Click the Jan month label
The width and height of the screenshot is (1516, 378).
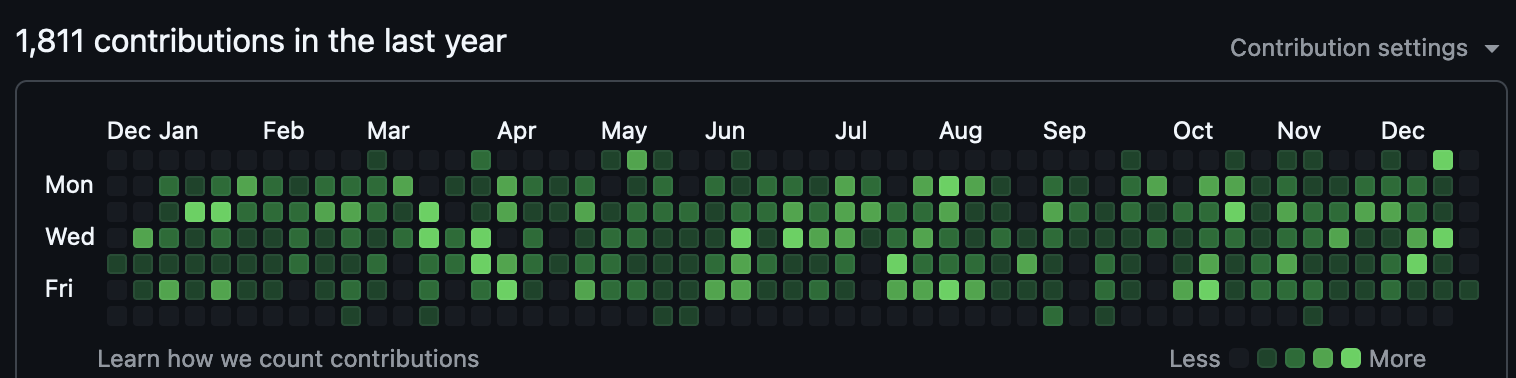179,131
